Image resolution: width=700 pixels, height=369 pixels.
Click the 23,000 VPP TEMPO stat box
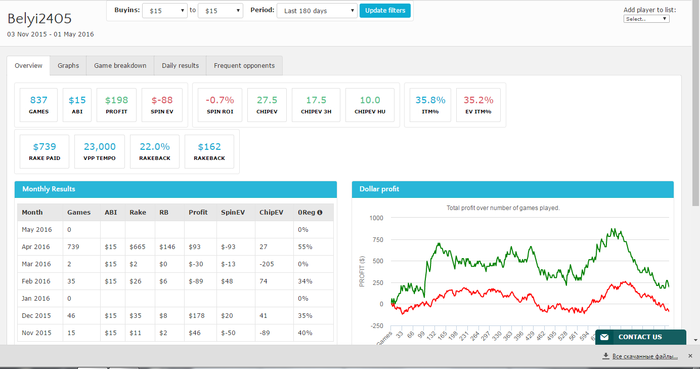(100, 152)
